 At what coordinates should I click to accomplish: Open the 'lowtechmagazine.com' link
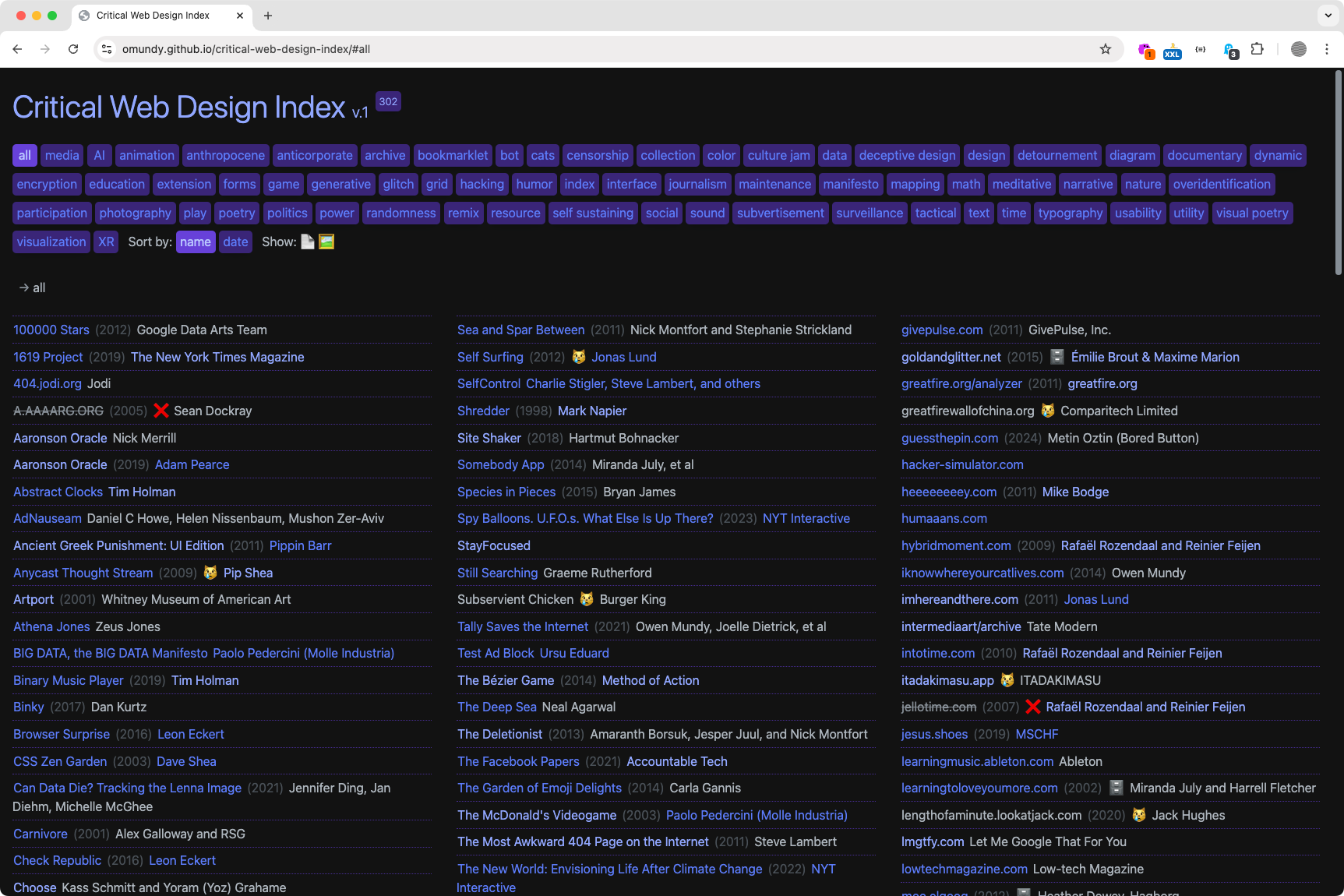pos(965,869)
